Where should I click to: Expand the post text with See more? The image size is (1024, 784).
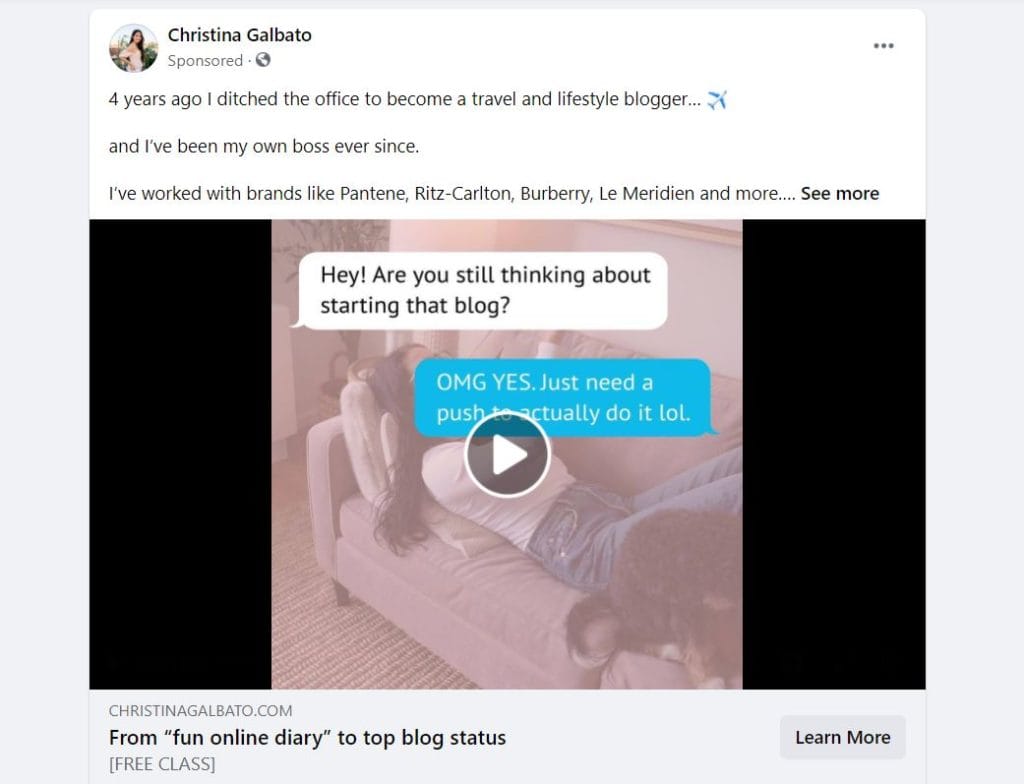coord(839,193)
